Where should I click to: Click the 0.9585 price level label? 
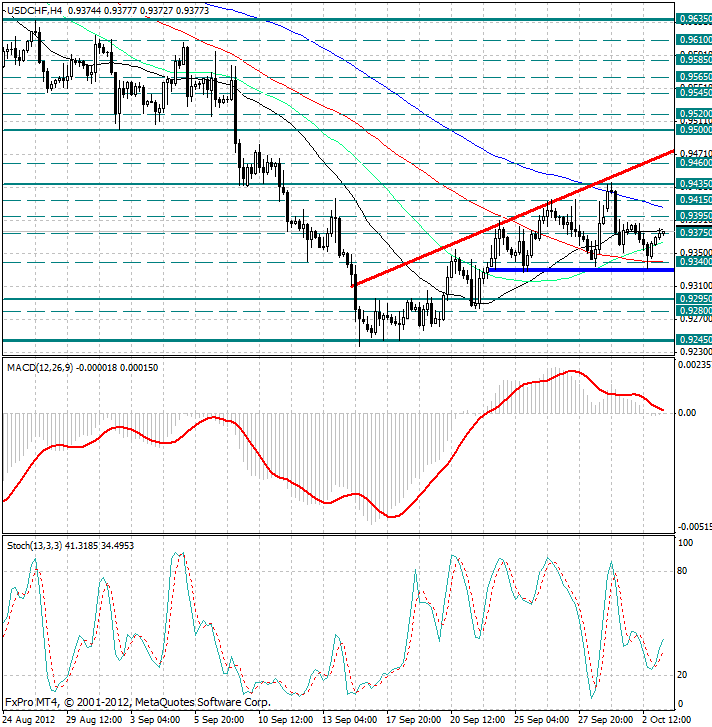coord(694,60)
